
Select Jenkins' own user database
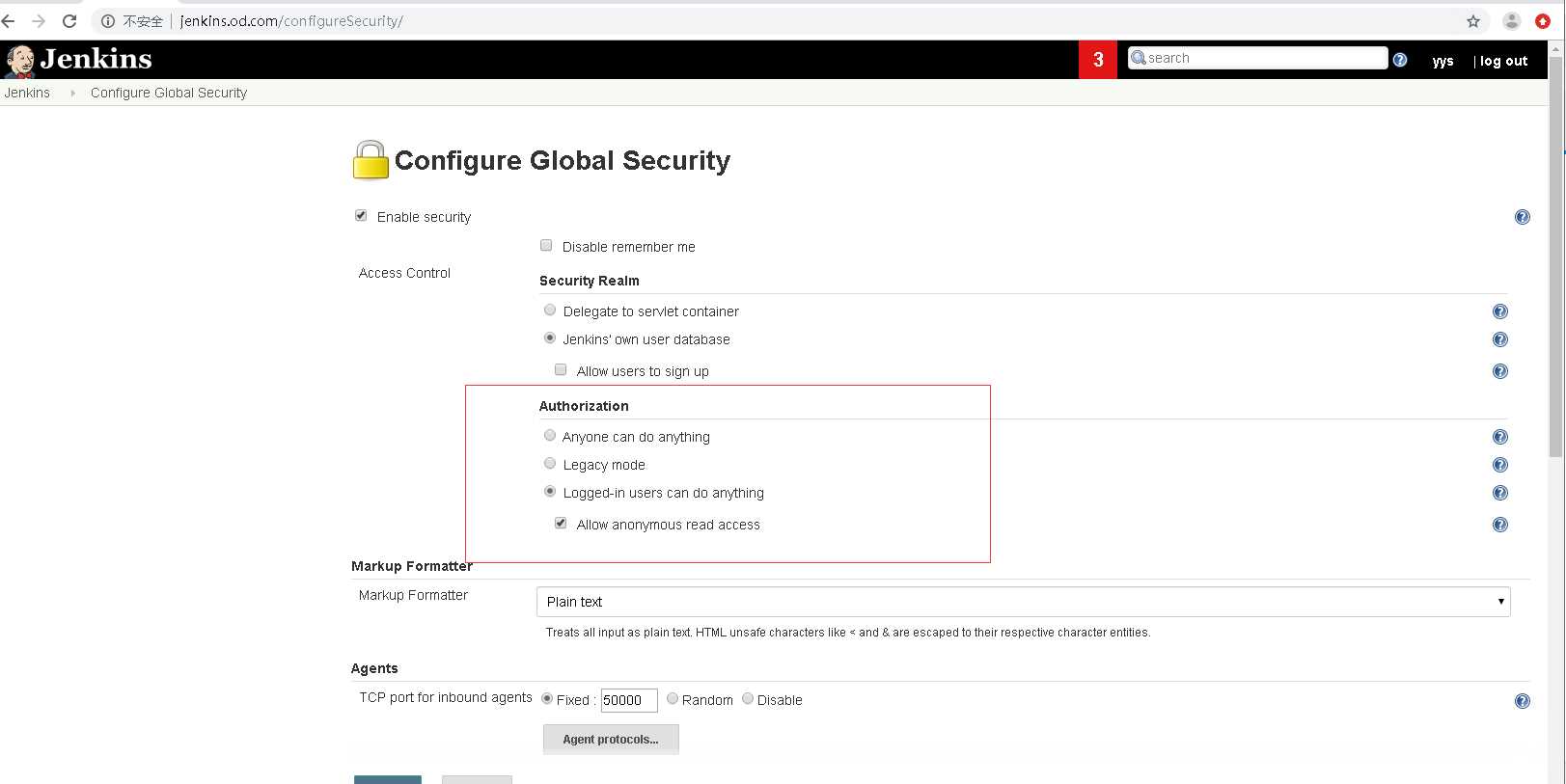(x=550, y=338)
